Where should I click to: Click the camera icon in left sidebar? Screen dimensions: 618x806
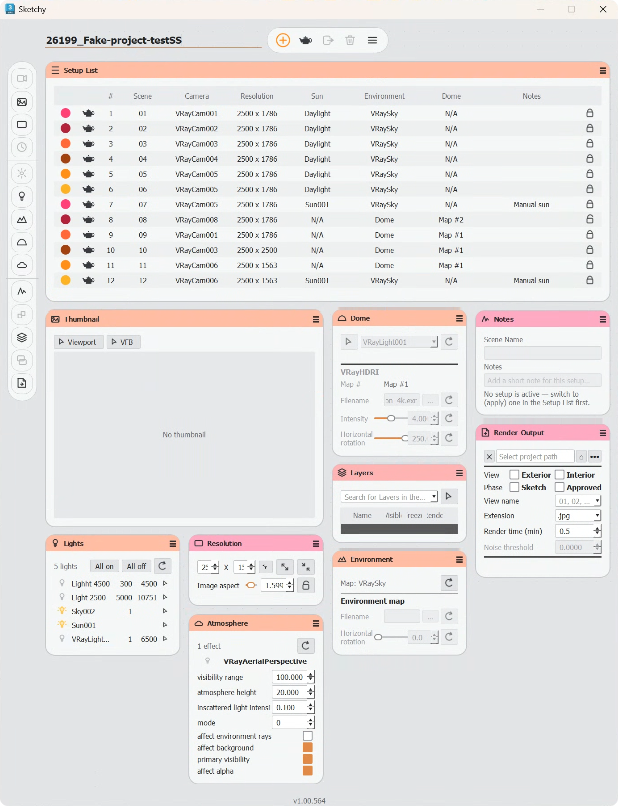pyautogui.click(x=22, y=79)
